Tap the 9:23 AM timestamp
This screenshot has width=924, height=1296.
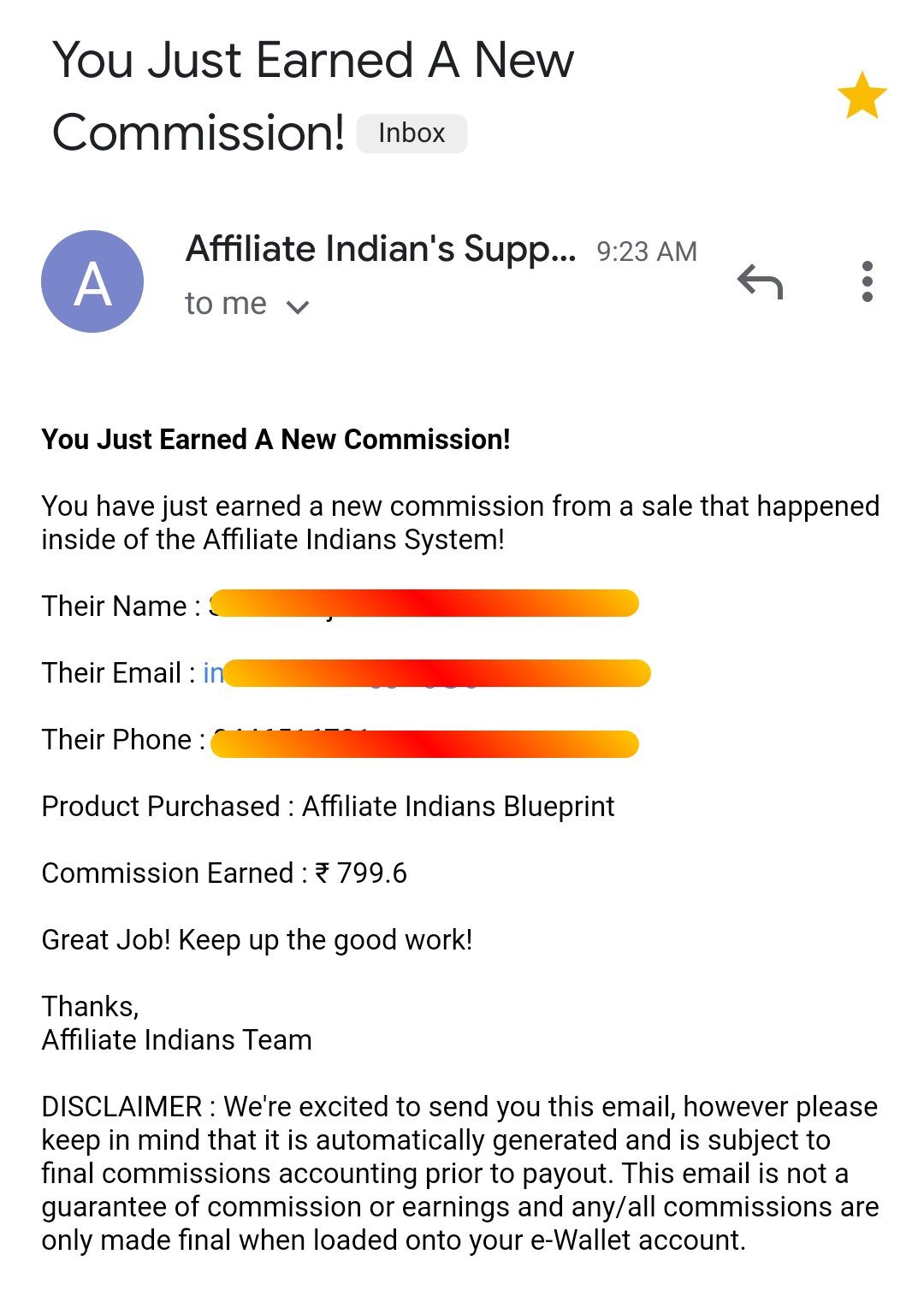pyautogui.click(x=647, y=252)
